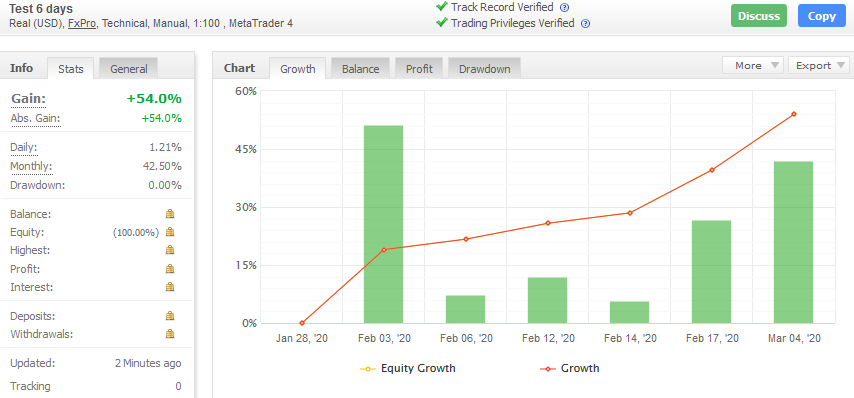The width and height of the screenshot is (854, 398).
Task: Select the Profit chart tab
Action: (419, 69)
